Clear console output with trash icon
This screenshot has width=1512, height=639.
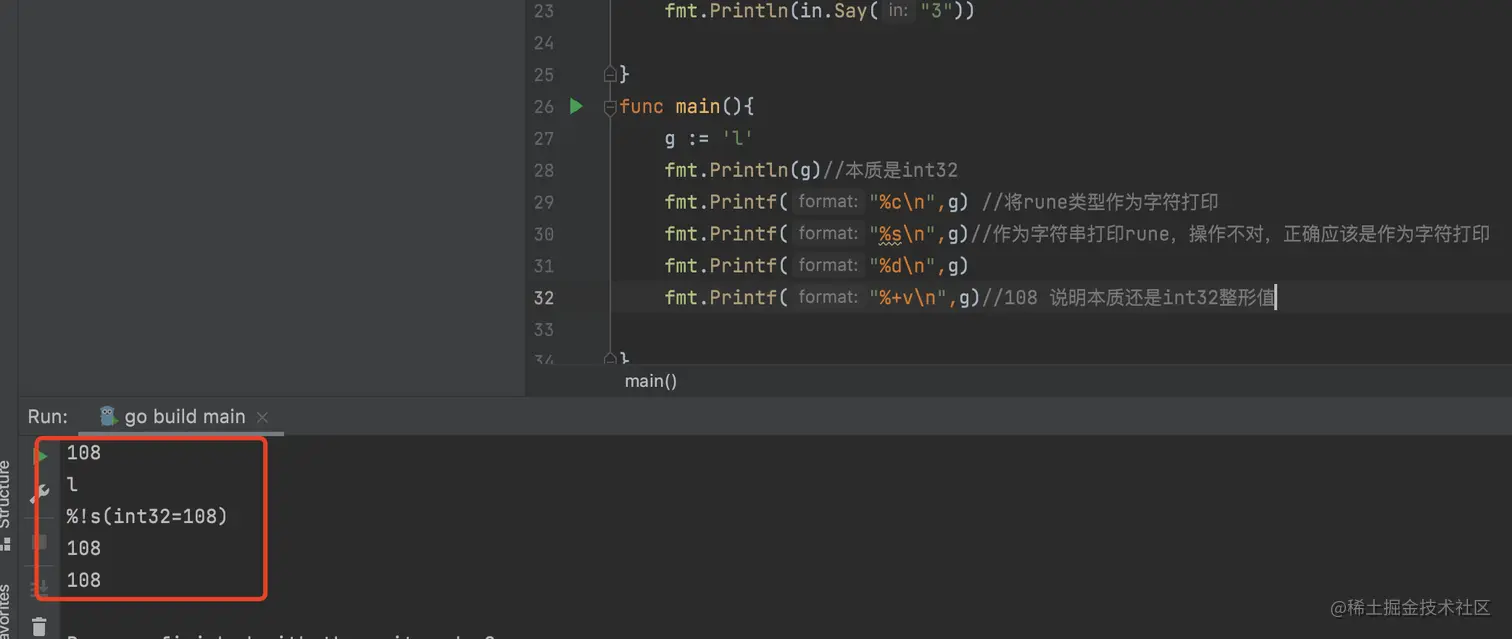point(39,628)
